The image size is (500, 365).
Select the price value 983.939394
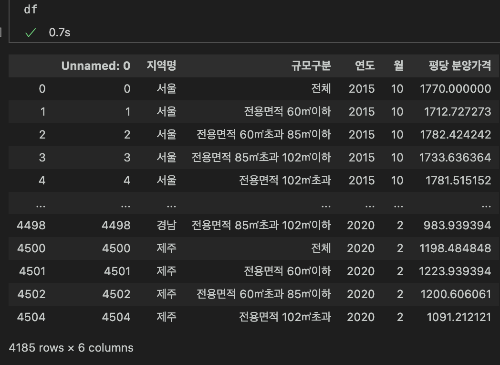[457, 225]
